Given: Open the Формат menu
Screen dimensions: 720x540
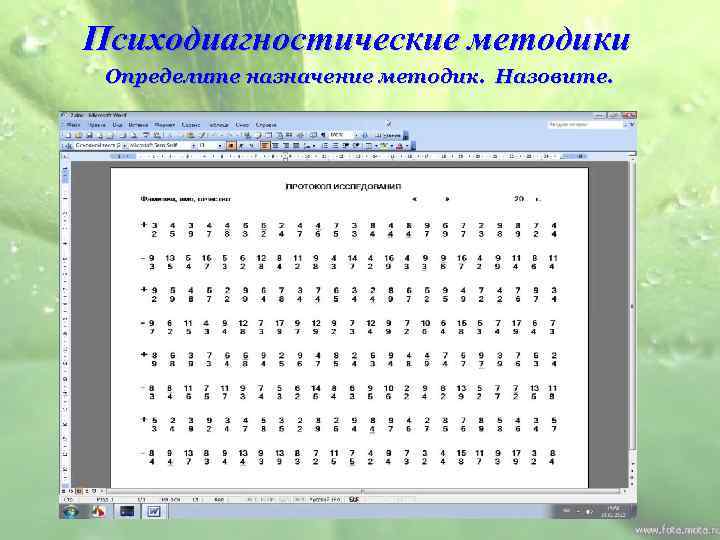Looking at the screenshot, I should pyautogui.click(x=164, y=125).
